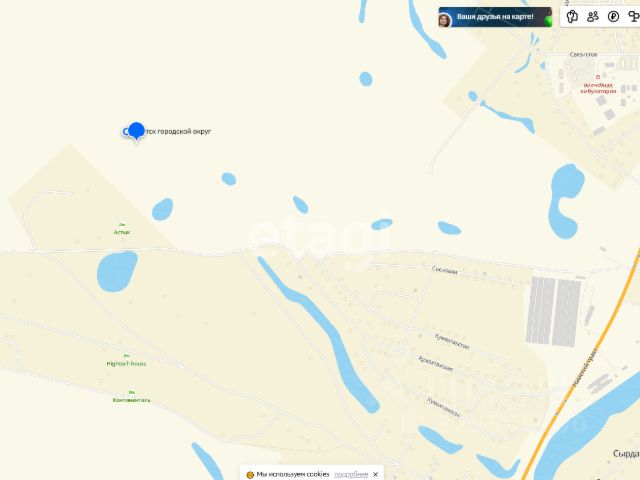This screenshot has width=640, height=480.
Task: Click the cookie icon in the notice bar
Action: tap(250, 474)
